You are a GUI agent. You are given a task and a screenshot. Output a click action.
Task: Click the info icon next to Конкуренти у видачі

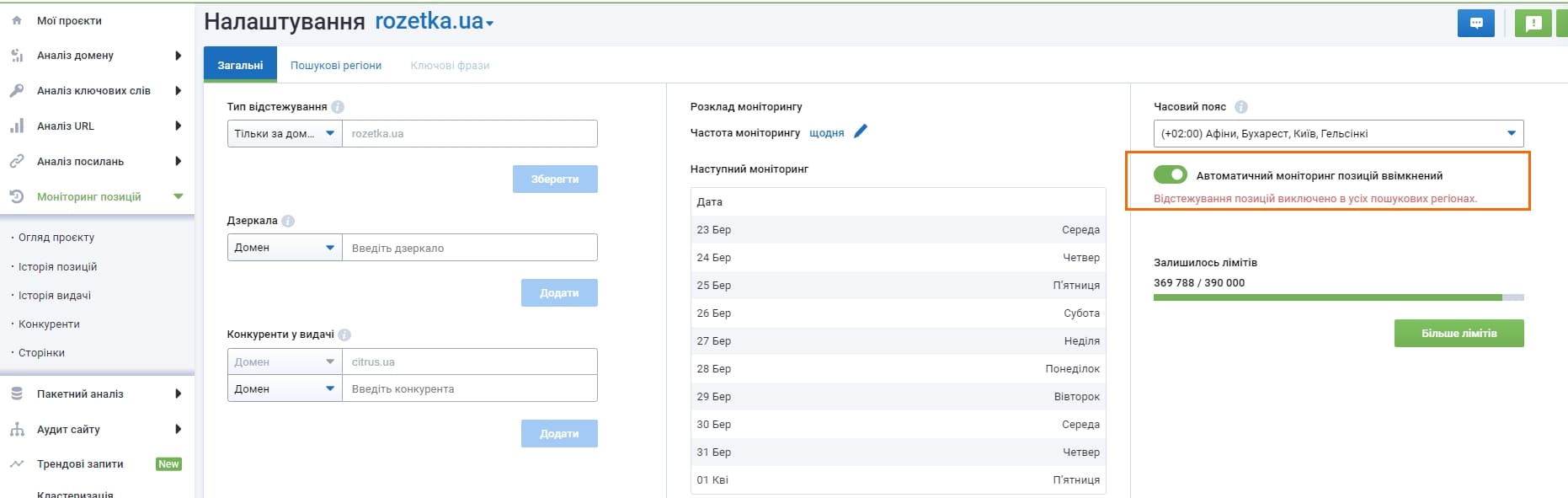pyautogui.click(x=344, y=335)
